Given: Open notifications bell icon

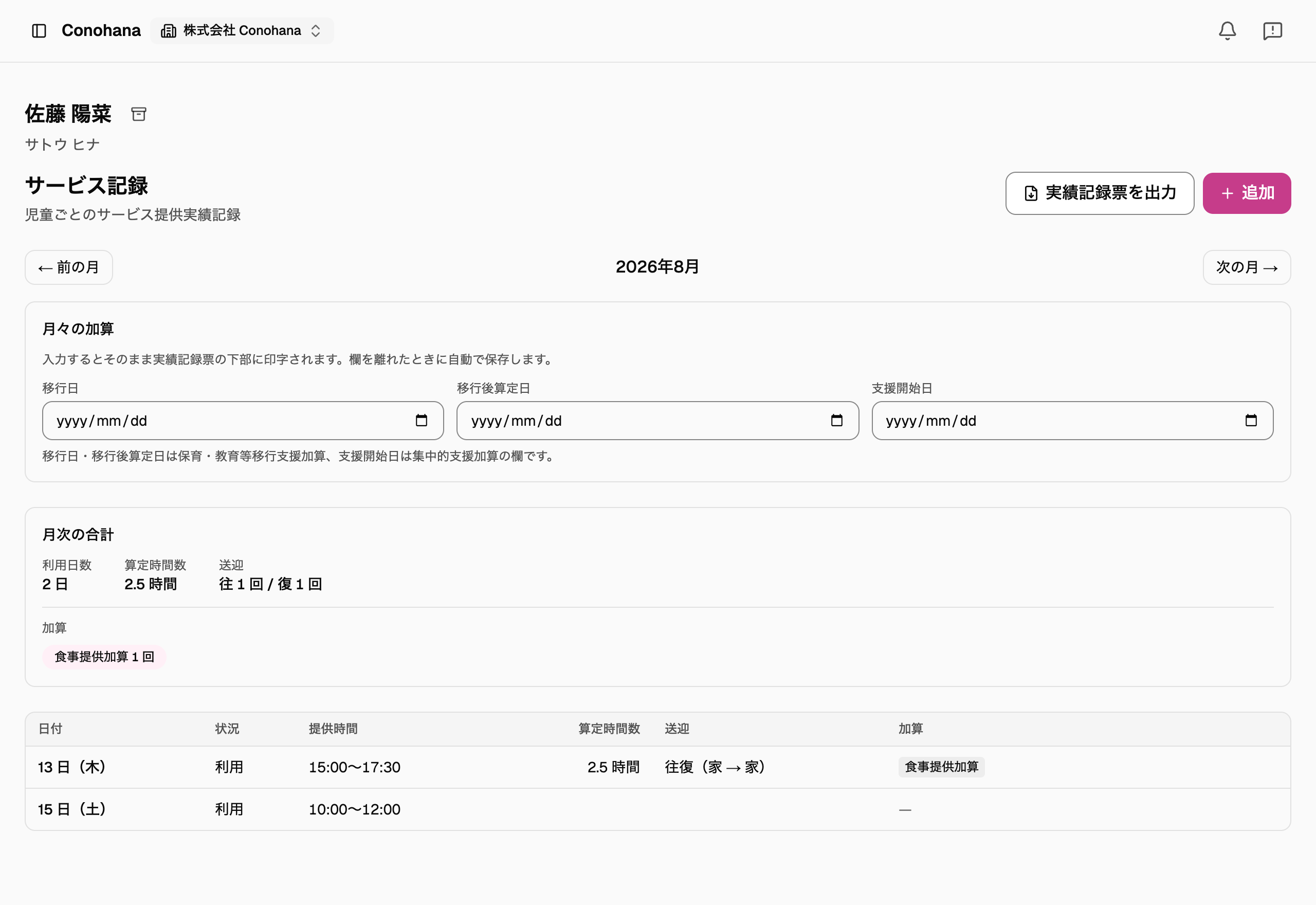Looking at the screenshot, I should pos(1227,31).
